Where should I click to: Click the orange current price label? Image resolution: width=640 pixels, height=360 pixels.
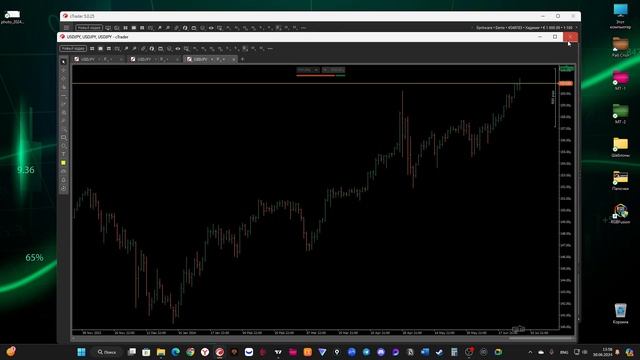tap(566, 83)
